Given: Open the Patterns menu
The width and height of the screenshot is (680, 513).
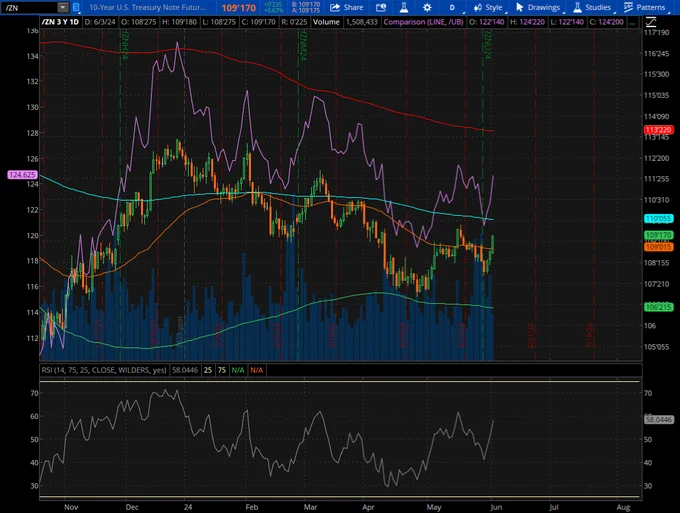Looking at the screenshot, I should pos(644,7).
